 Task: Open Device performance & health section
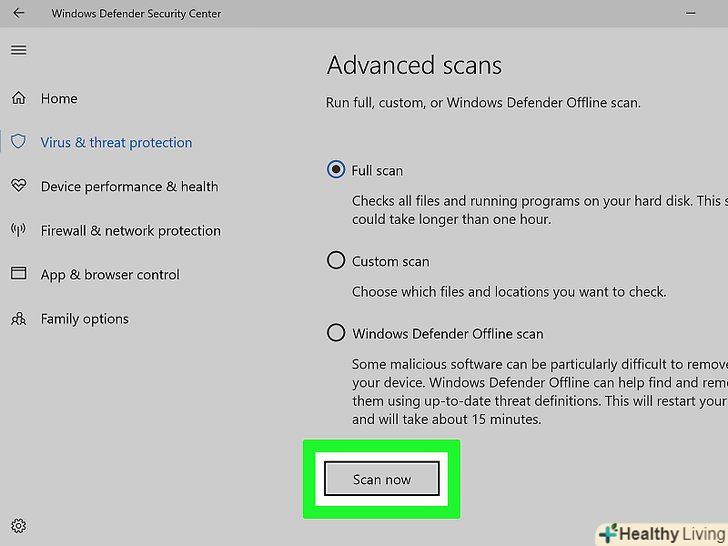[130, 187]
